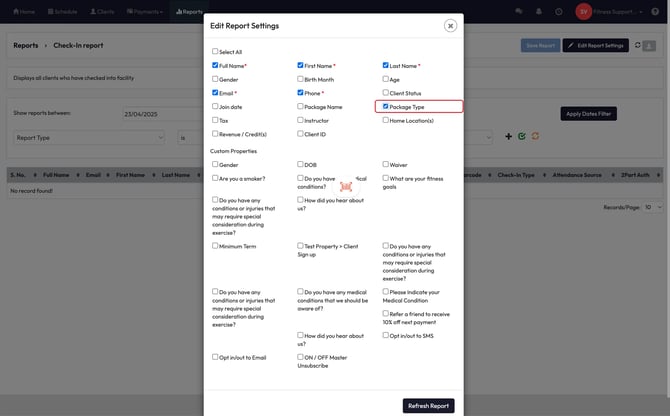The height and width of the screenshot is (416, 670).
Task: Click the plus icon to add filter
Action: pyautogui.click(x=508, y=136)
